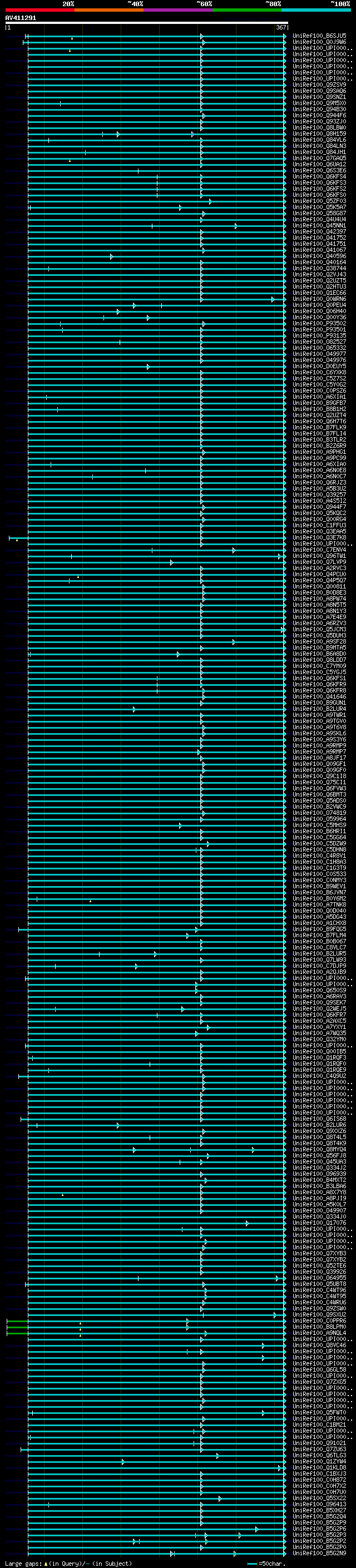Viewport: 356px width, 1568px height.
Task: Select hit label UniRef100_Q38744
Action: (x=319, y=268)
